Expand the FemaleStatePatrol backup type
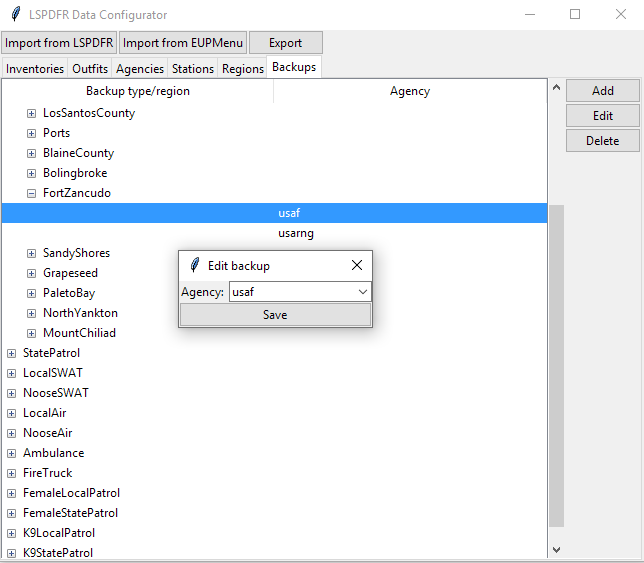This screenshot has height=563, width=644. point(12,513)
